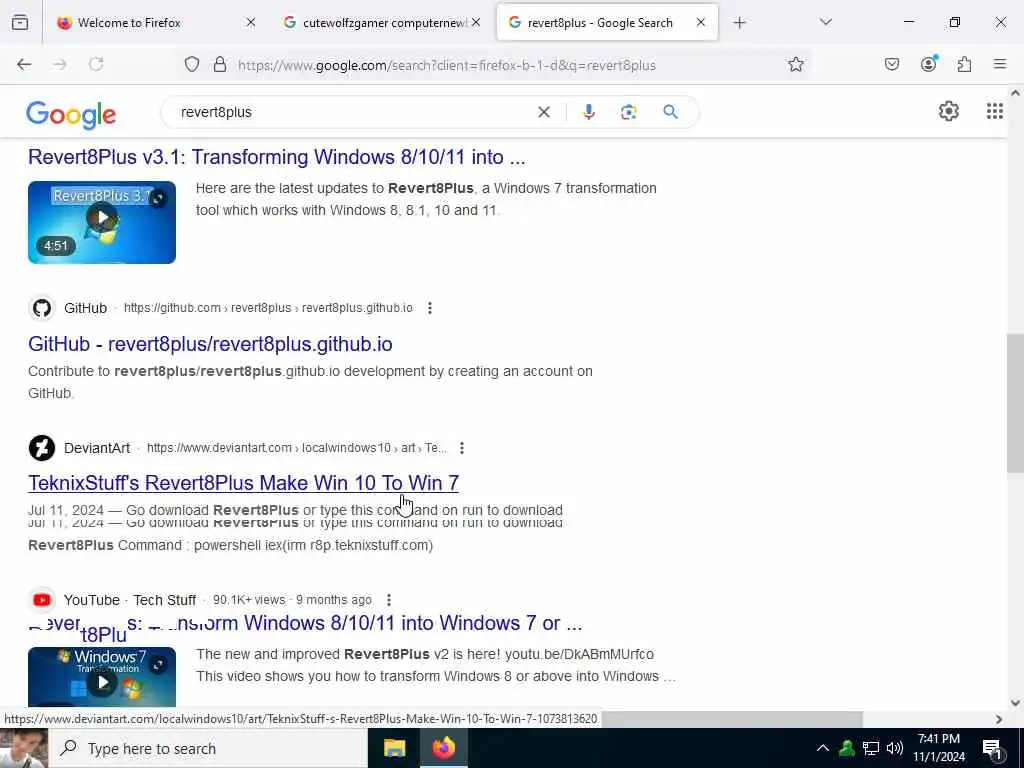Open more options for DeviantArt result
1024x768 pixels.
pyautogui.click(x=462, y=448)
